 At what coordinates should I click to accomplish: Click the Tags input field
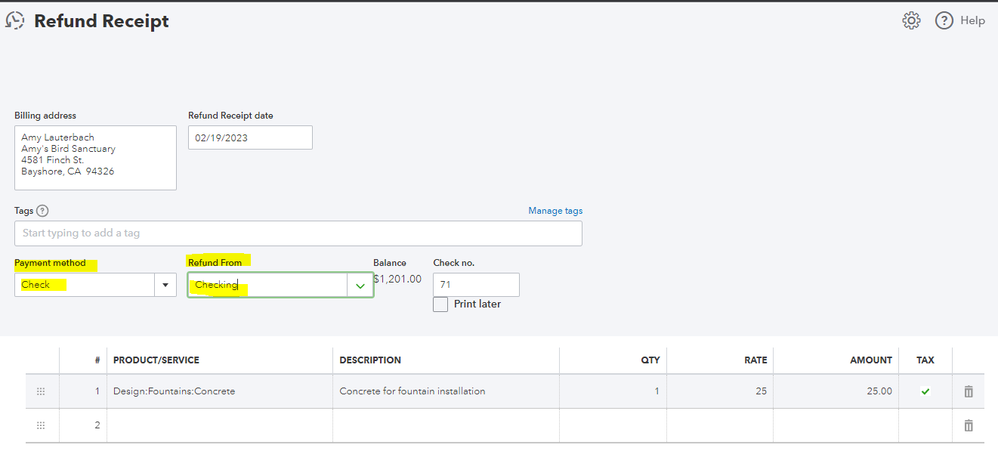tap(298, 233)
